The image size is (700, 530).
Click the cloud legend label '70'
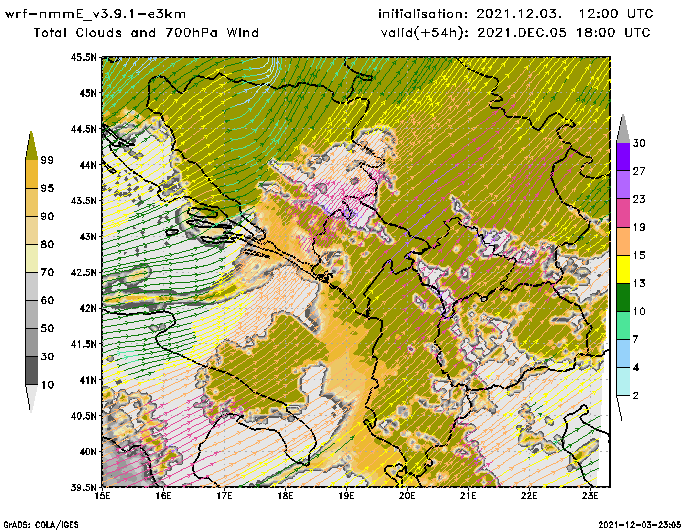47,272
